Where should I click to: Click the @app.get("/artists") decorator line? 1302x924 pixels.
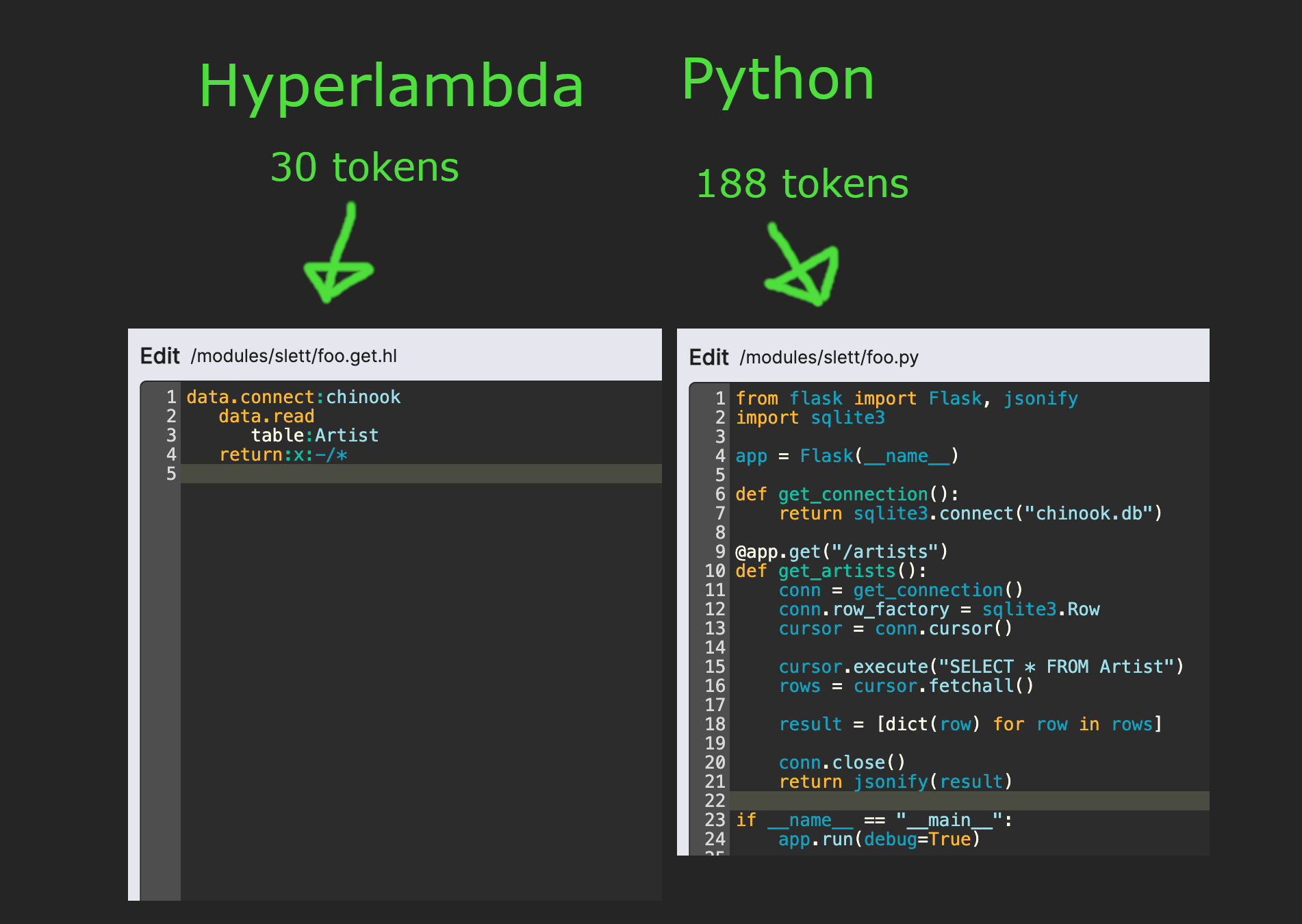[840, 552]
